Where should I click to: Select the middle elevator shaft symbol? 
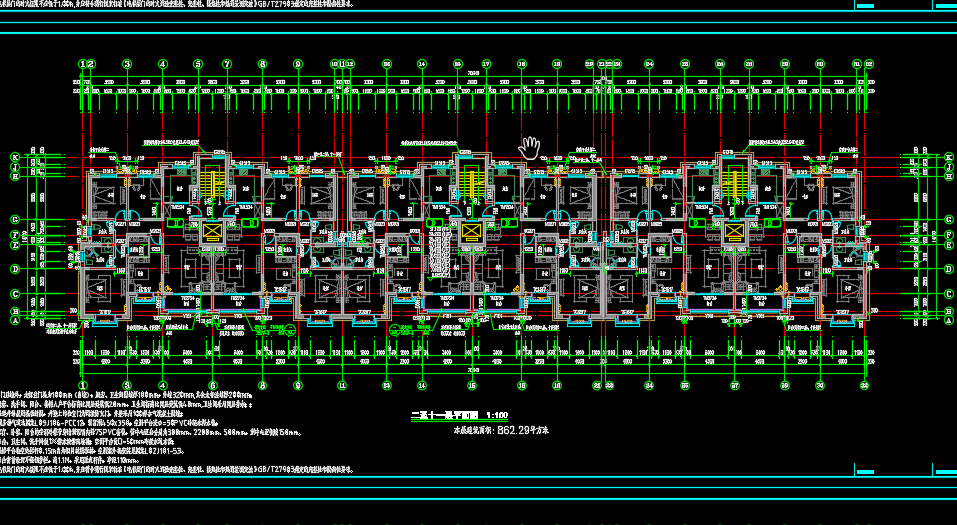(472, 232)
